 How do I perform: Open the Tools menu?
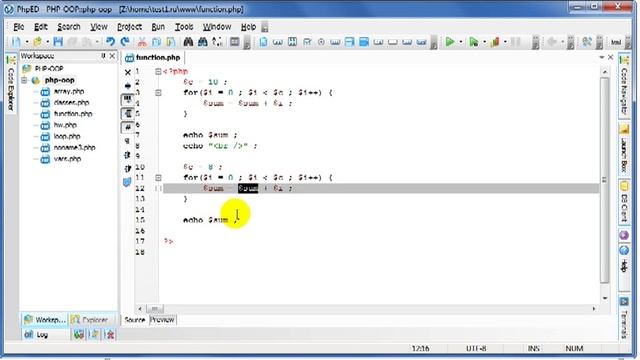coord(184,27)
